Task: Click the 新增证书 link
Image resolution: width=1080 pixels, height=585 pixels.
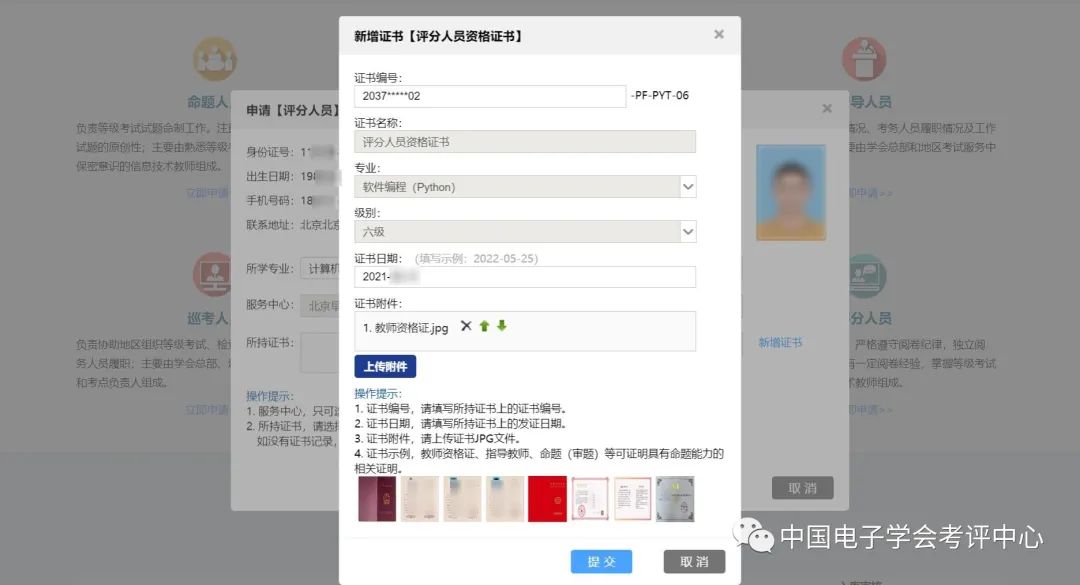Action: [779, 343]
